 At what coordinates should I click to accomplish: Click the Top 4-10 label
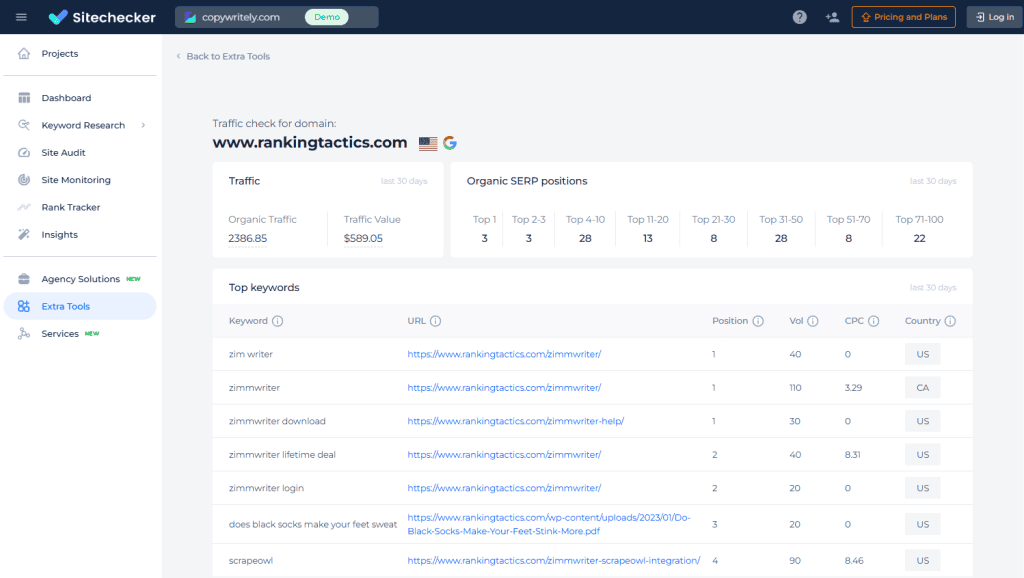pyautogui.click(x=585, y=219)
